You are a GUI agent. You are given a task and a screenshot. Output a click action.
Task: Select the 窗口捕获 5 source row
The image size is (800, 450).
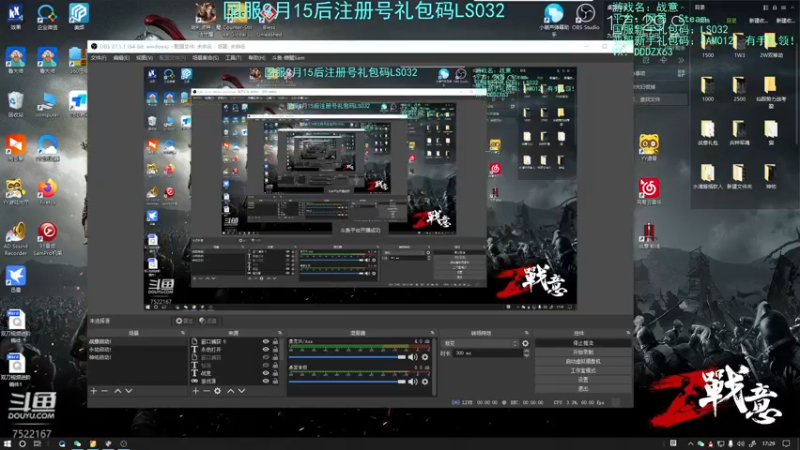[235, 341]
